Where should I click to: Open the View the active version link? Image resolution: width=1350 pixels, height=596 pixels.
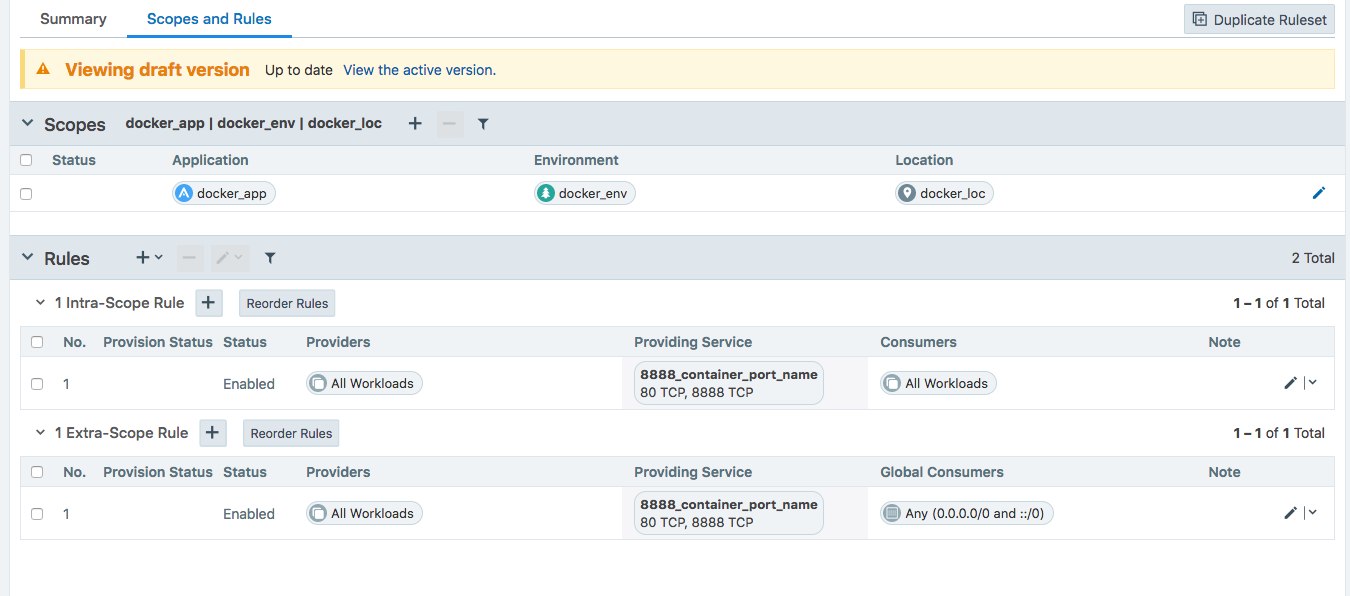418,70
